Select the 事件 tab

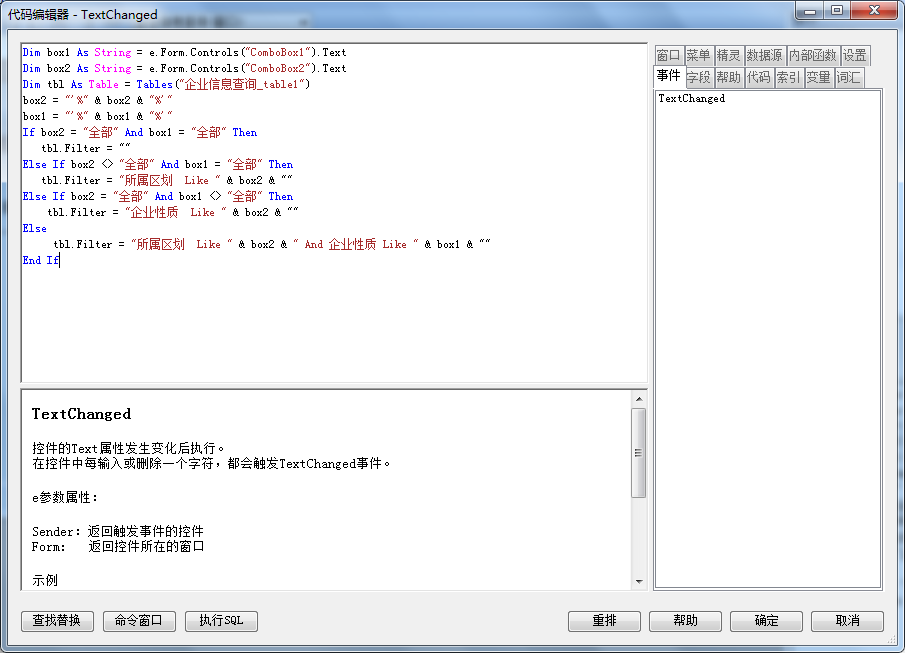pyautogui.click(x=669, y=76)
